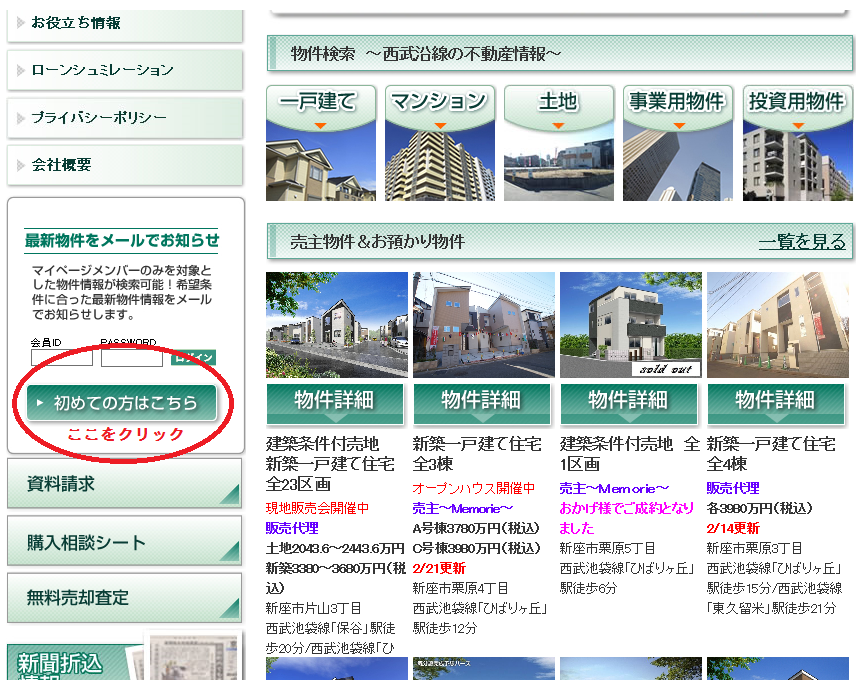Screen dimensions: 862x690
Task: Click inside the 会員ID input field
Action: [x=61, y=357]
